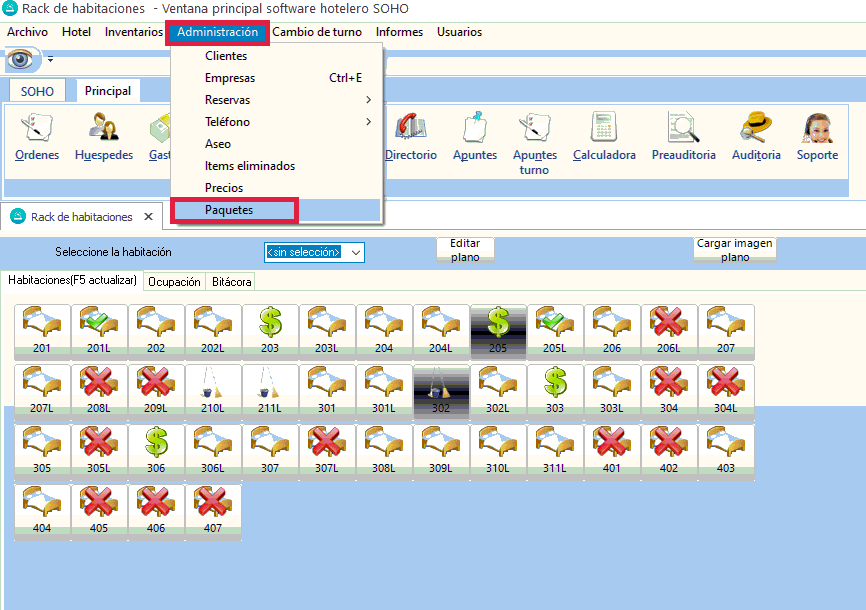Open the Calculadora tool icon
This screenshot has height=610, width=866.
604,128
